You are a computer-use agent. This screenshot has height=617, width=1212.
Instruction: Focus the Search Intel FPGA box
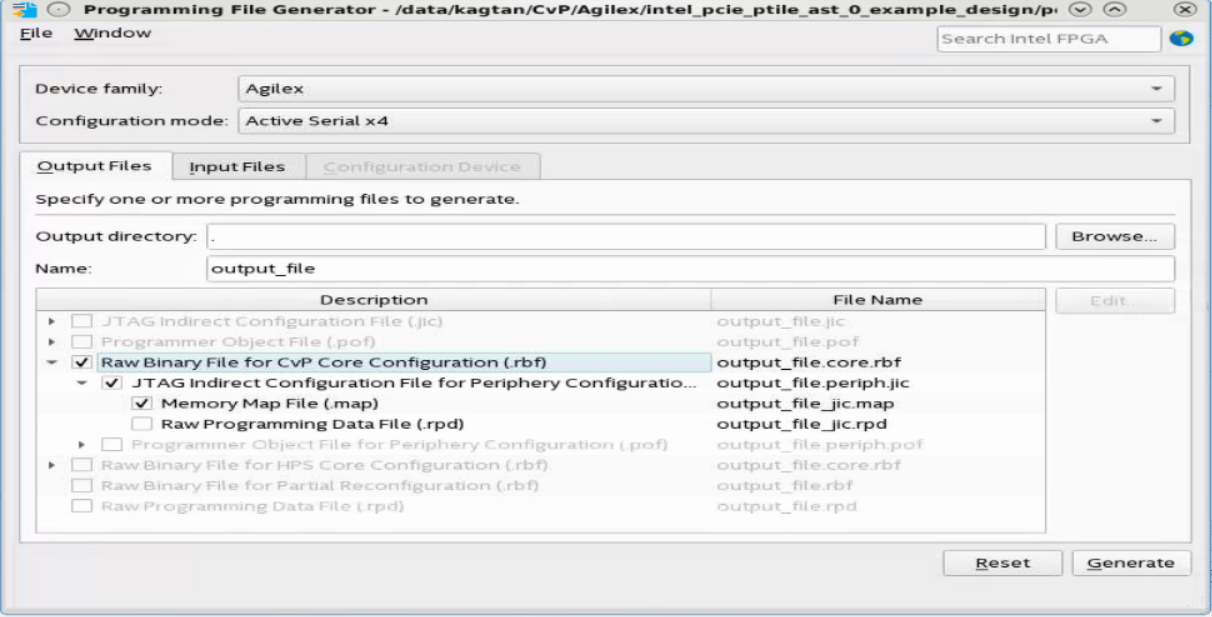tap(1048, 39)
